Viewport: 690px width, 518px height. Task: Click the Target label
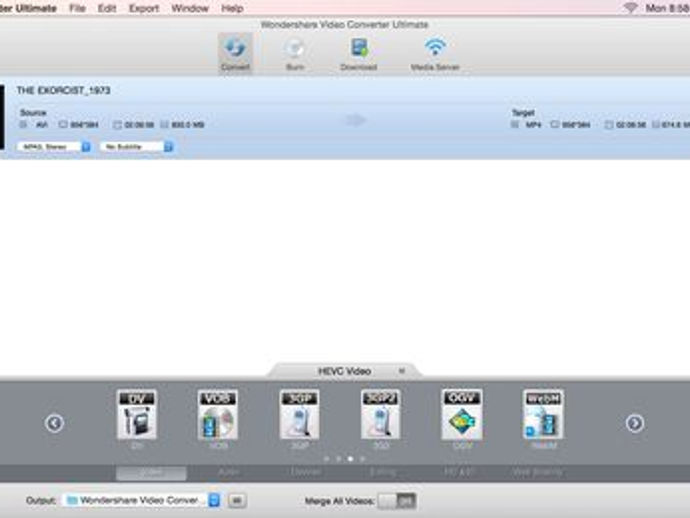pyautogui.click(x=523, y=113)
